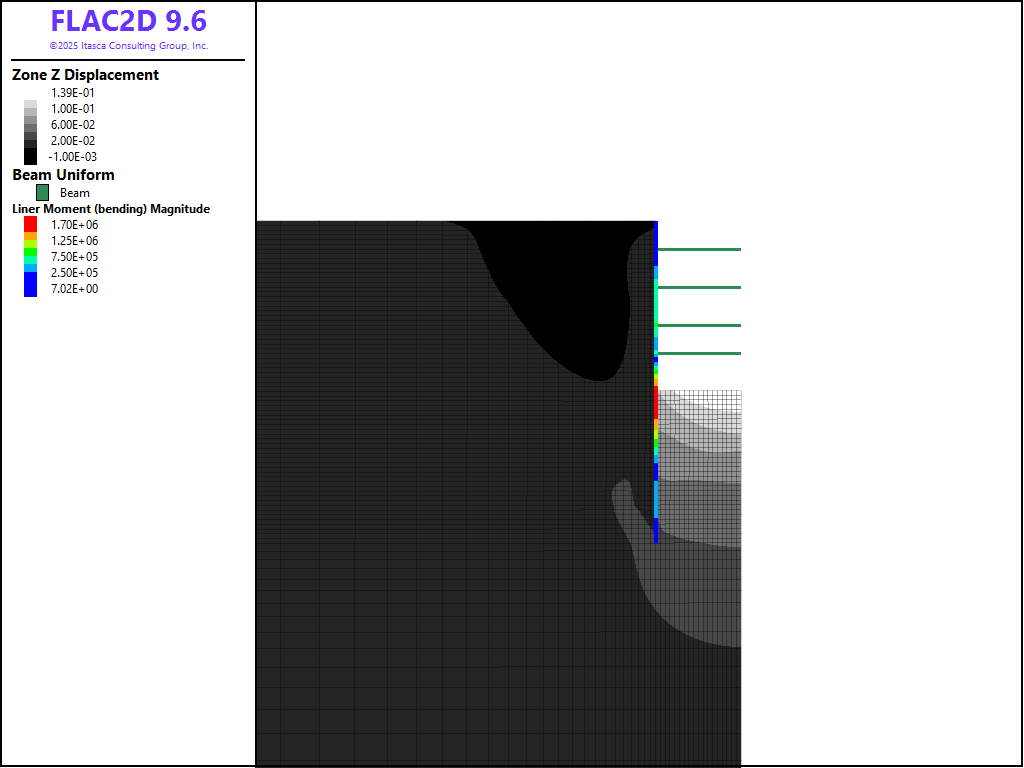Click the black Zone Z Displacement swatch
Image resolution: width=1024 pixels, height=768 pixels.
click(x=30, y=156)
